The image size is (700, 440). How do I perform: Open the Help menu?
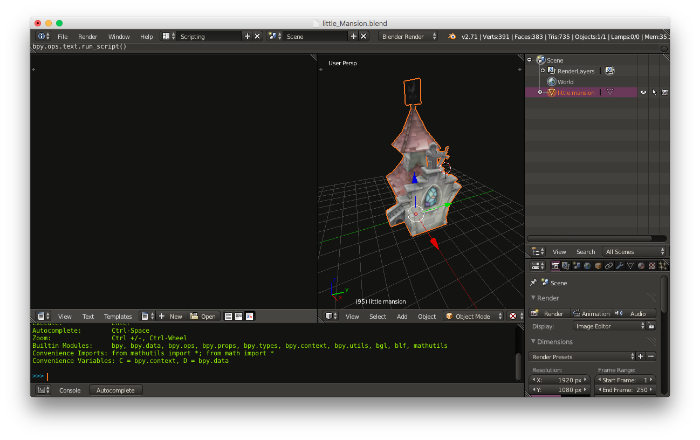coord(146,37)
